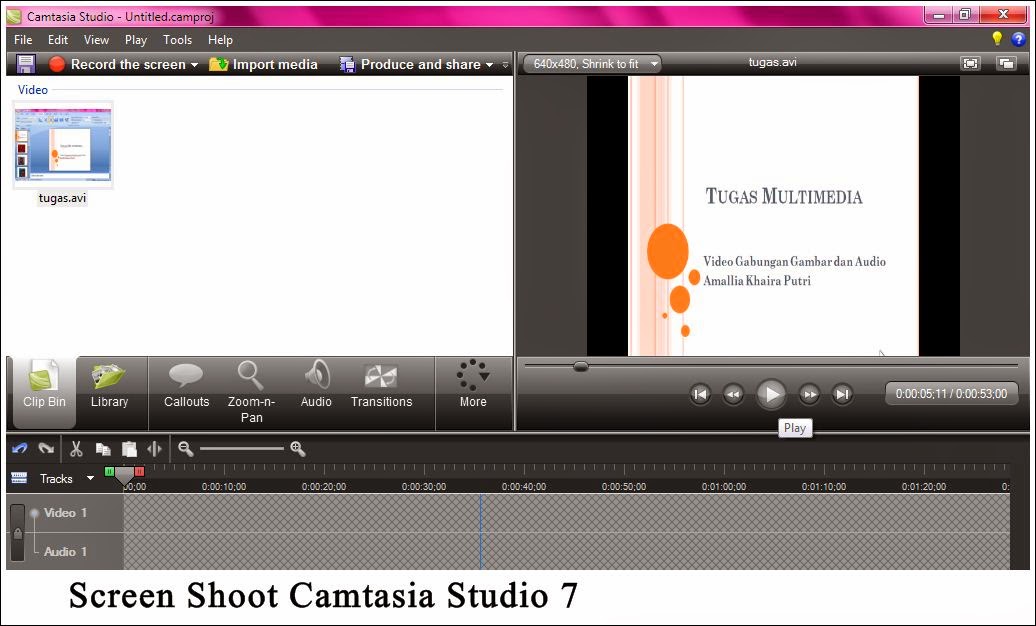Viewport: 1036px width, 626px height.
Task: Click the Copy icon on timeline toolbar
Action: 103,450
